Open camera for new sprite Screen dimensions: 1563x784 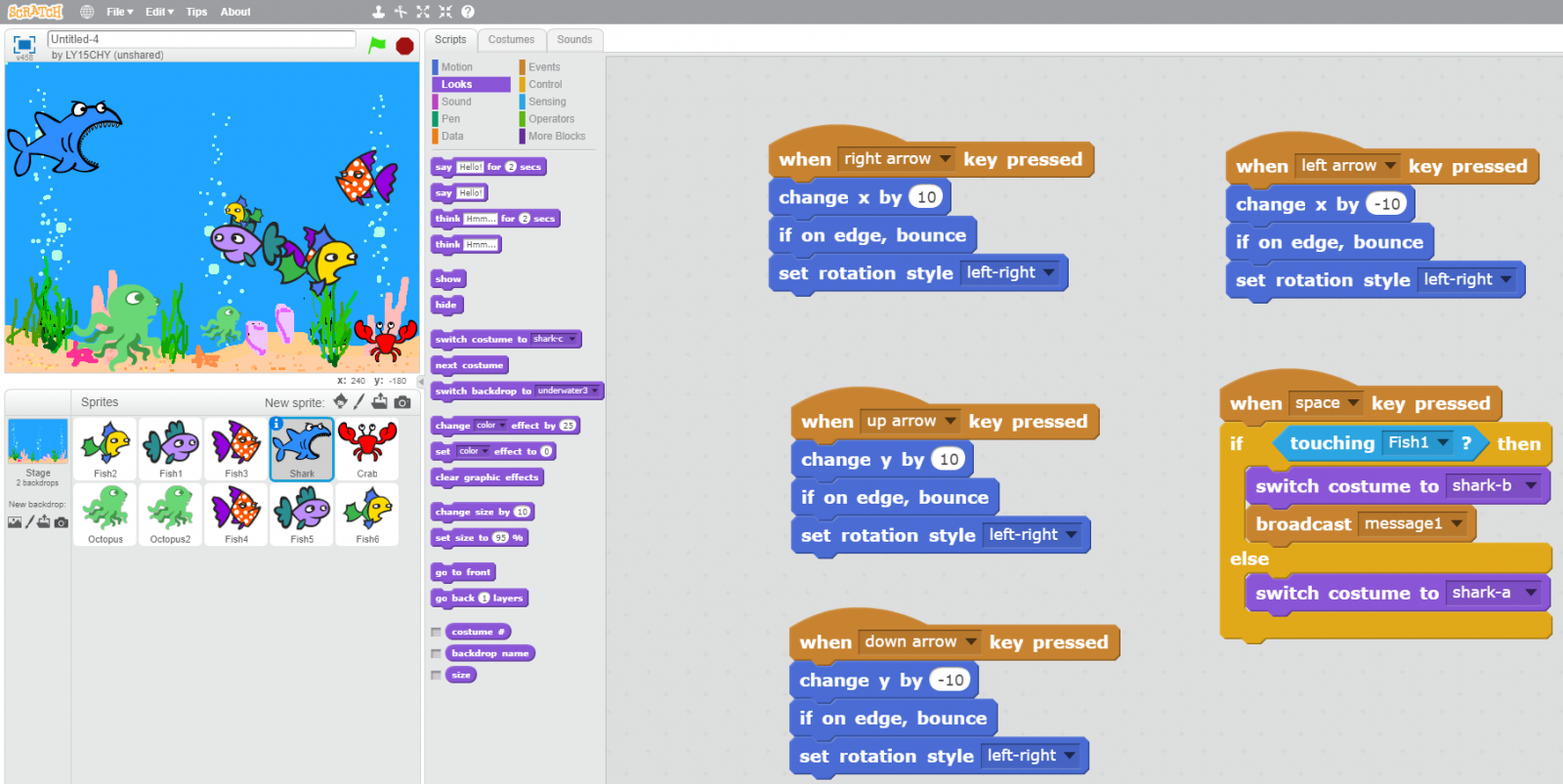(402, 401)
